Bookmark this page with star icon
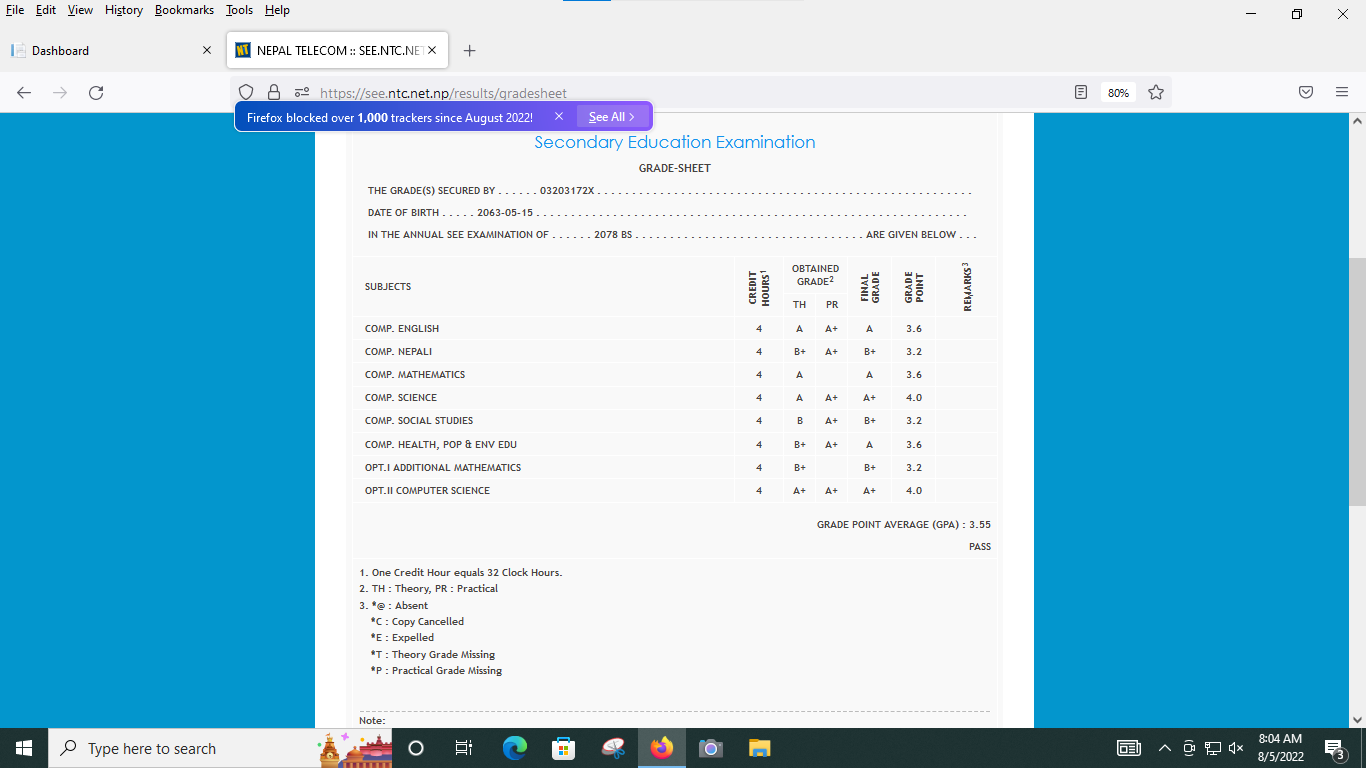 (1156, 93)
